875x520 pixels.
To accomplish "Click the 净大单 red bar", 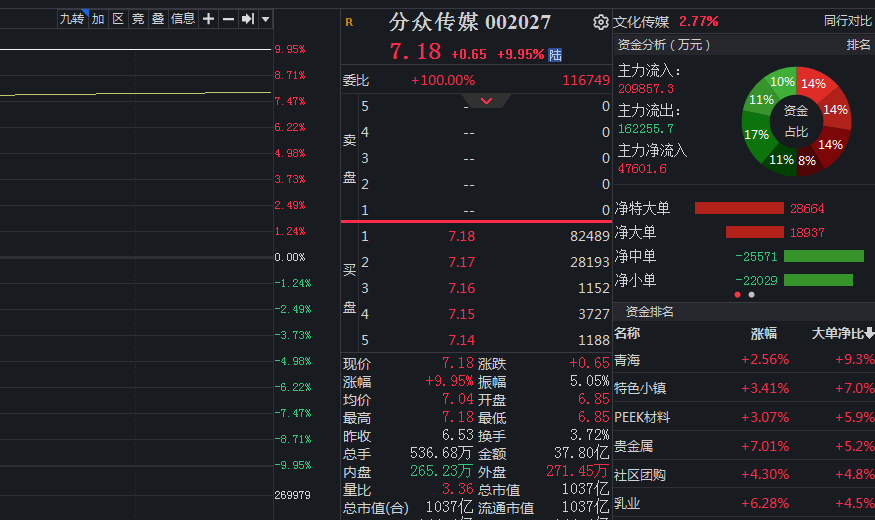I will (x=755, y=232).
